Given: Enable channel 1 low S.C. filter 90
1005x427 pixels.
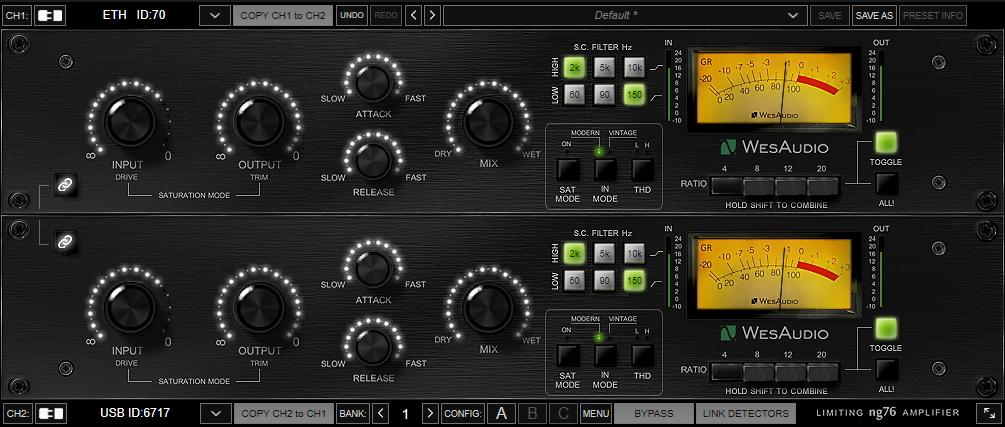Looking at the screenshot, I should pyautogui.click(x=604, y=95).
